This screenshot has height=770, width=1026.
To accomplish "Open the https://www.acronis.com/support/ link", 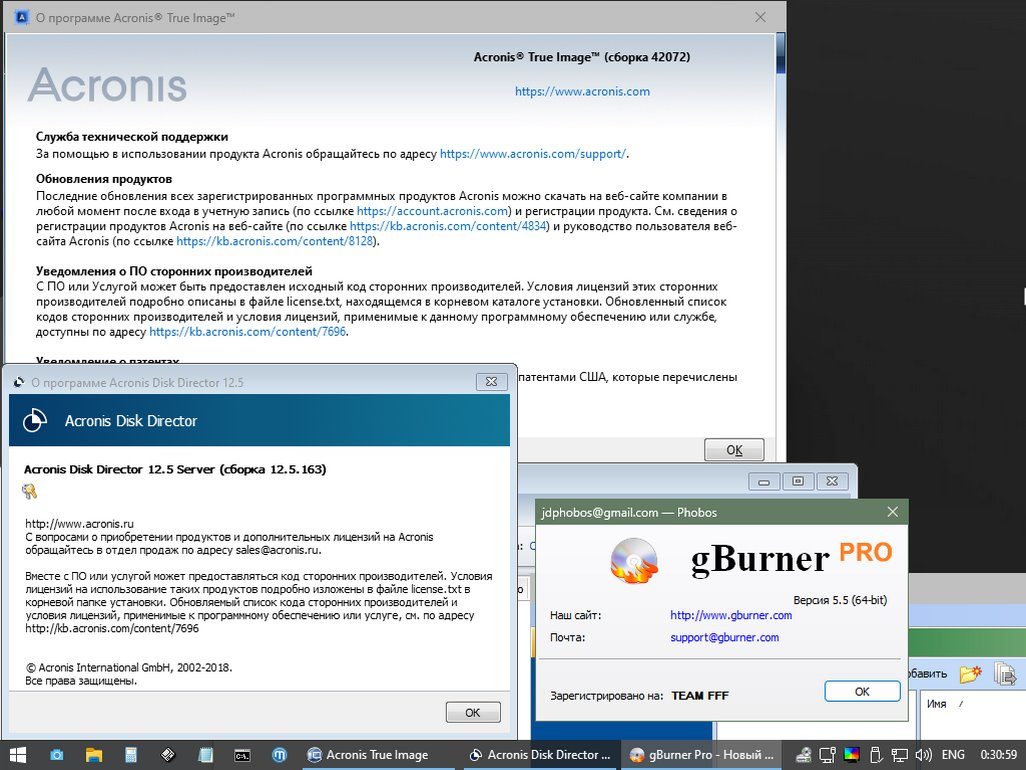I will 533,154.
